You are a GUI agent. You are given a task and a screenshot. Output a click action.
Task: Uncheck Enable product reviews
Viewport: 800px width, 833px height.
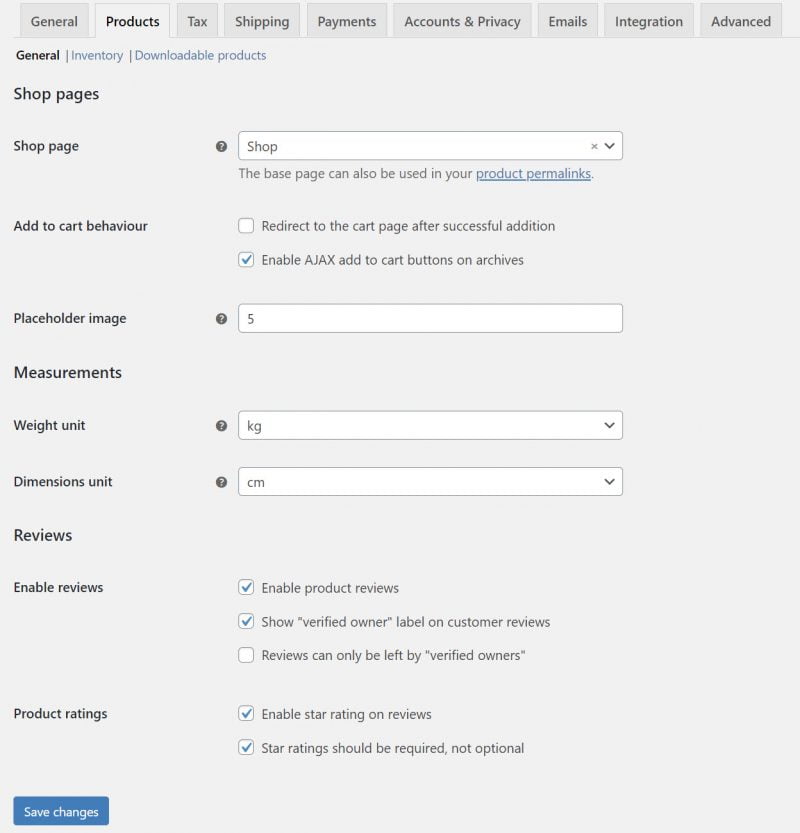pyautogui.click(x=246, y=588)
